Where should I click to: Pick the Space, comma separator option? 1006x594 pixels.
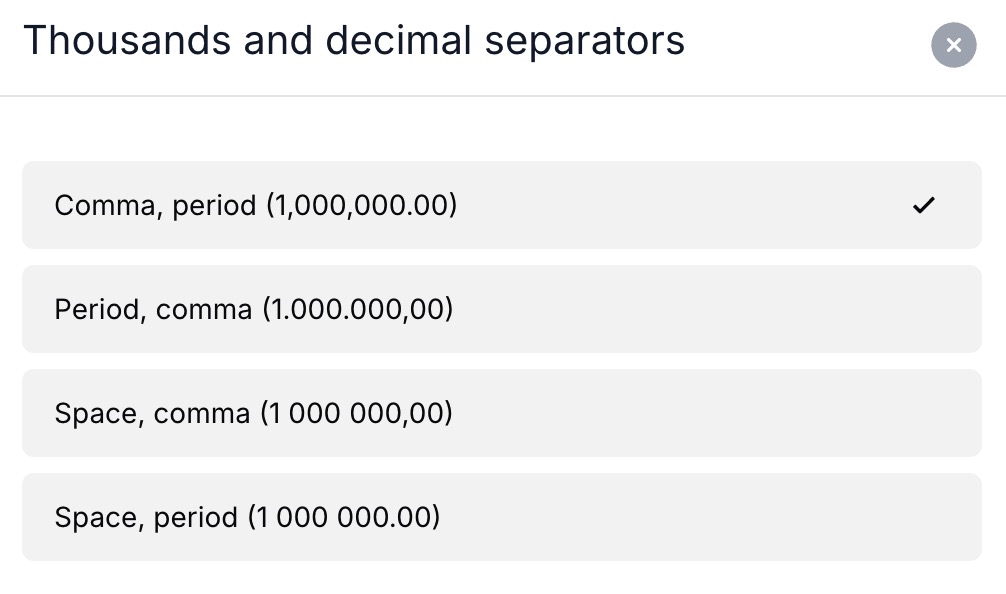[500, 413]
